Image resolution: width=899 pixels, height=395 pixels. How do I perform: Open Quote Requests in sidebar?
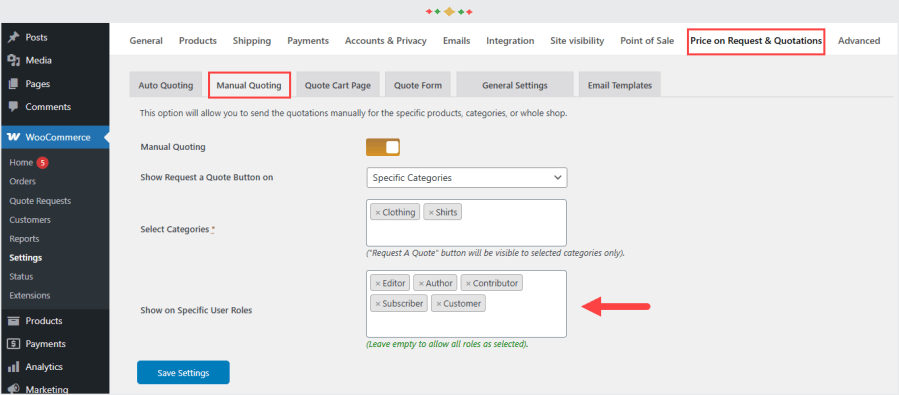(x=40, y=201)
